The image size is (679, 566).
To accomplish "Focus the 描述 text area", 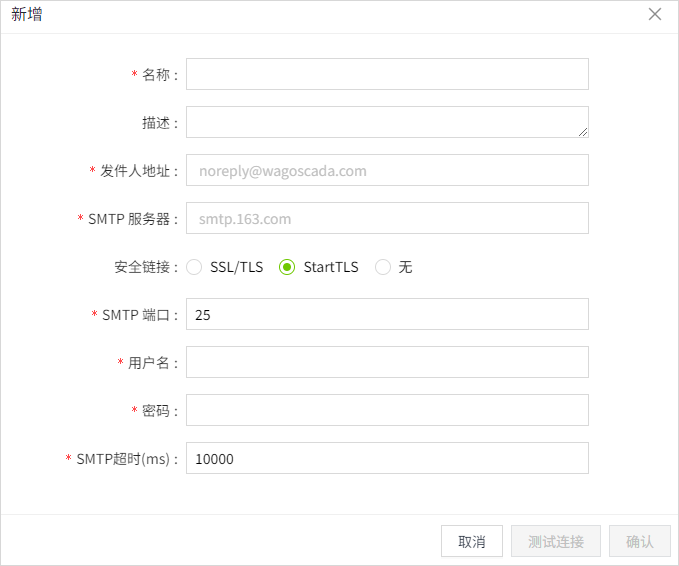I will pos(387,122).
